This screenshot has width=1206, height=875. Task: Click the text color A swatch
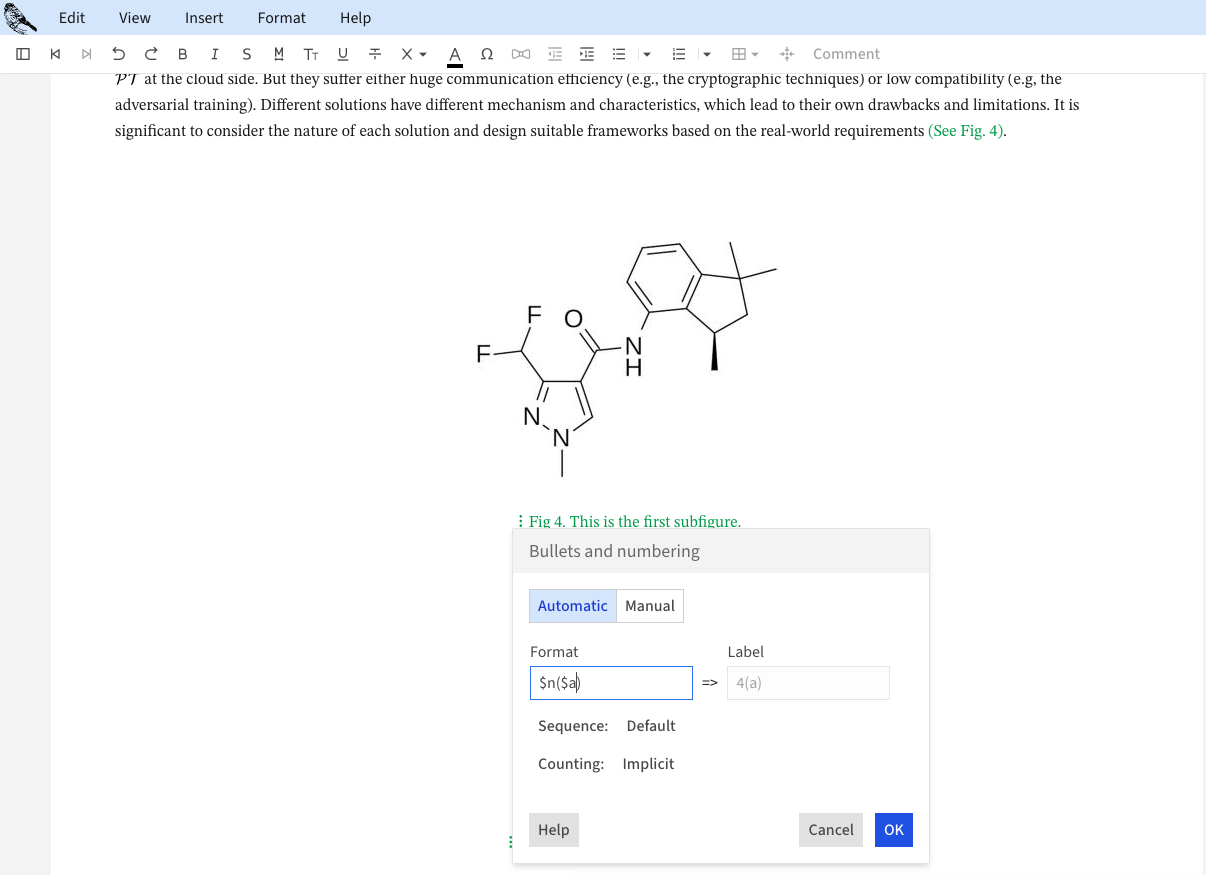455,54
